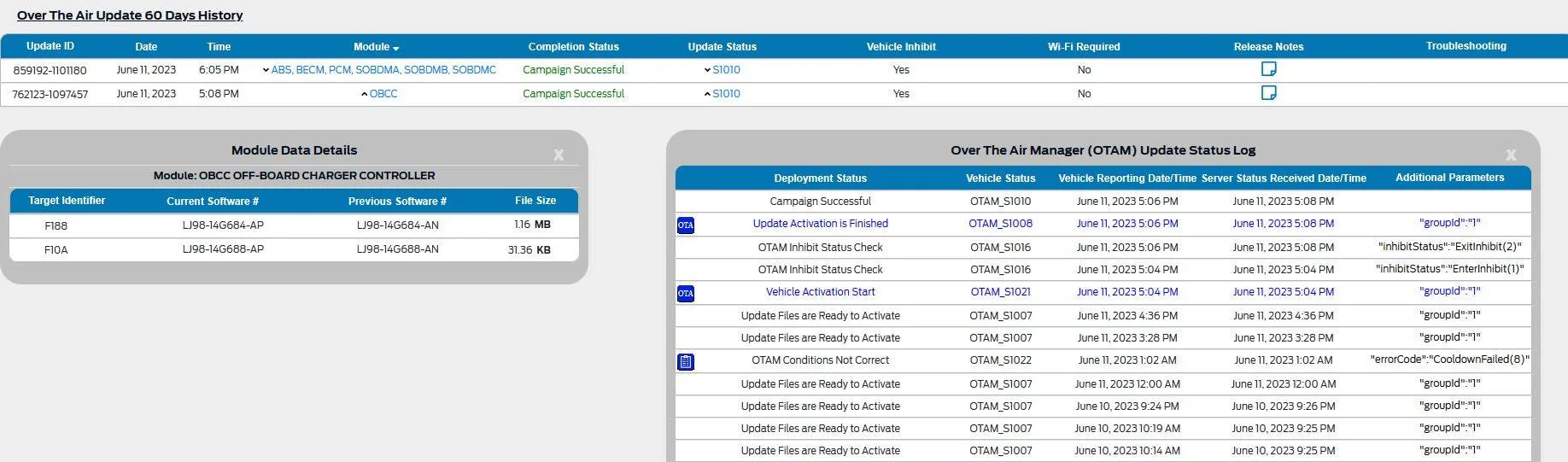Click the OTAM_S1022 vehicle status
1568x462 pixels.
pyautogui.click(x=1000, y=360)
